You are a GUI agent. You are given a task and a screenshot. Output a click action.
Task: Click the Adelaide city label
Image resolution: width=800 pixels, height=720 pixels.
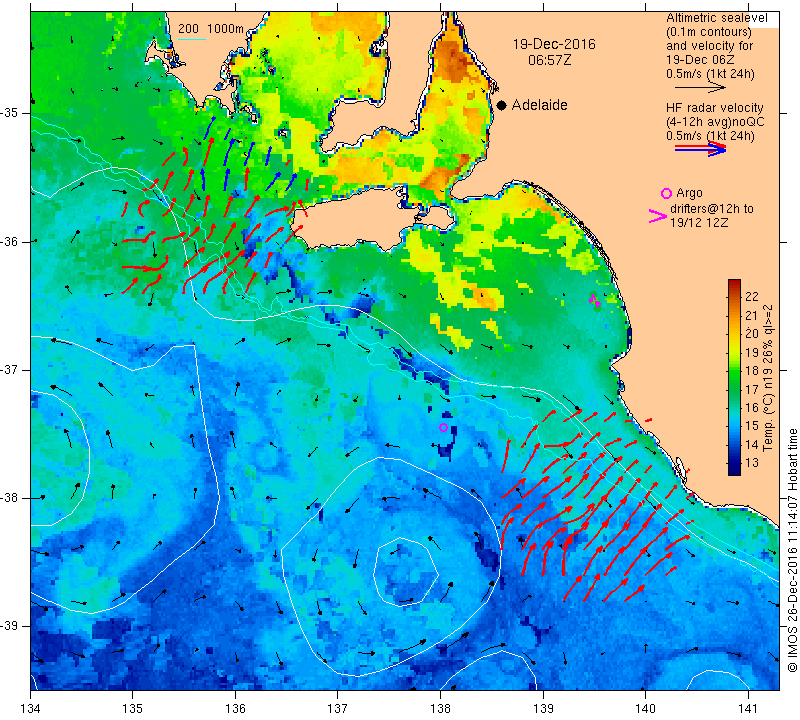tap(539, 105)
